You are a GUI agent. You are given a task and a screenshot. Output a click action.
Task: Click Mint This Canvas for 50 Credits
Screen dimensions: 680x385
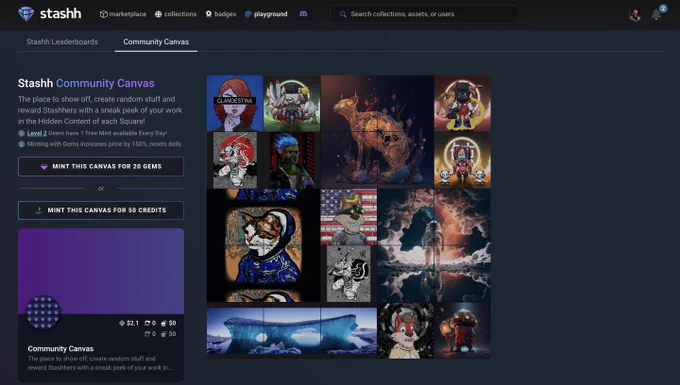[x=101, y=210]
